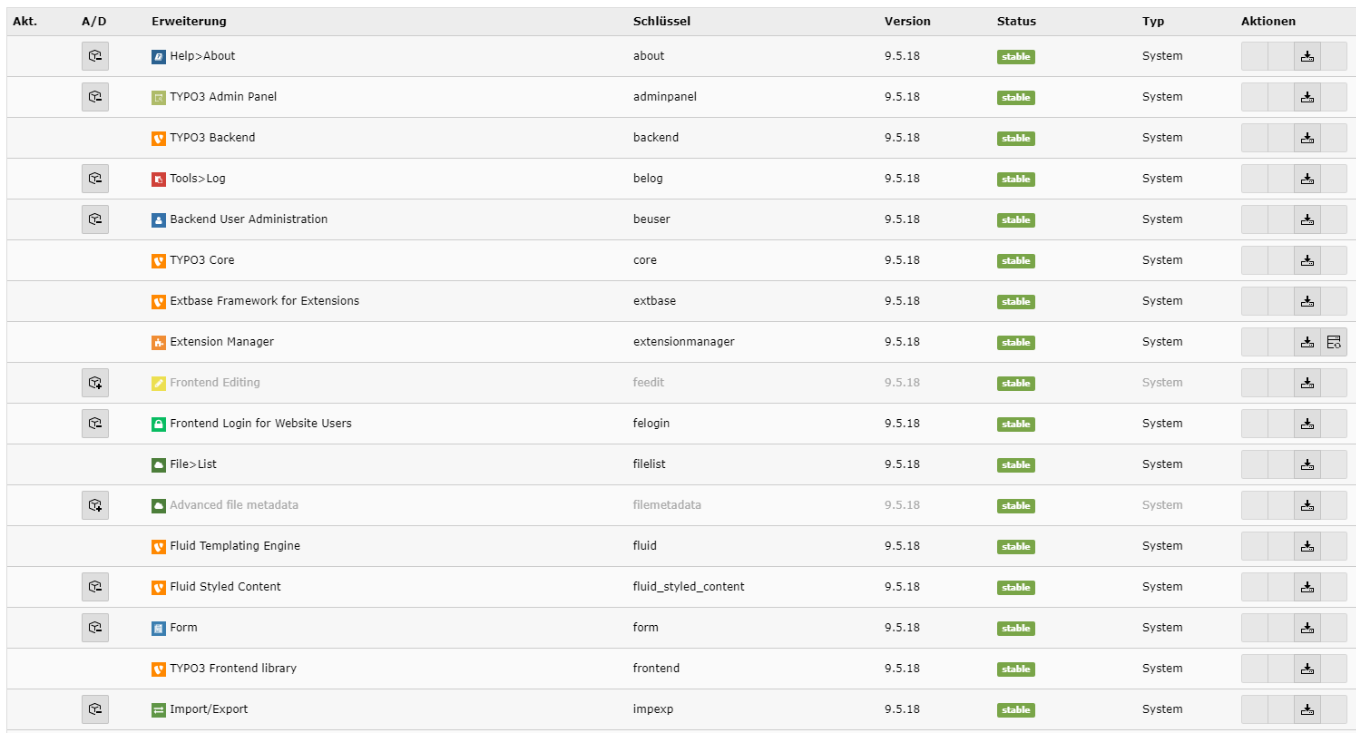Click the System type in felogin row
The height and width of the screenshot is (733, 1356).
click(x=1162, y=423)
